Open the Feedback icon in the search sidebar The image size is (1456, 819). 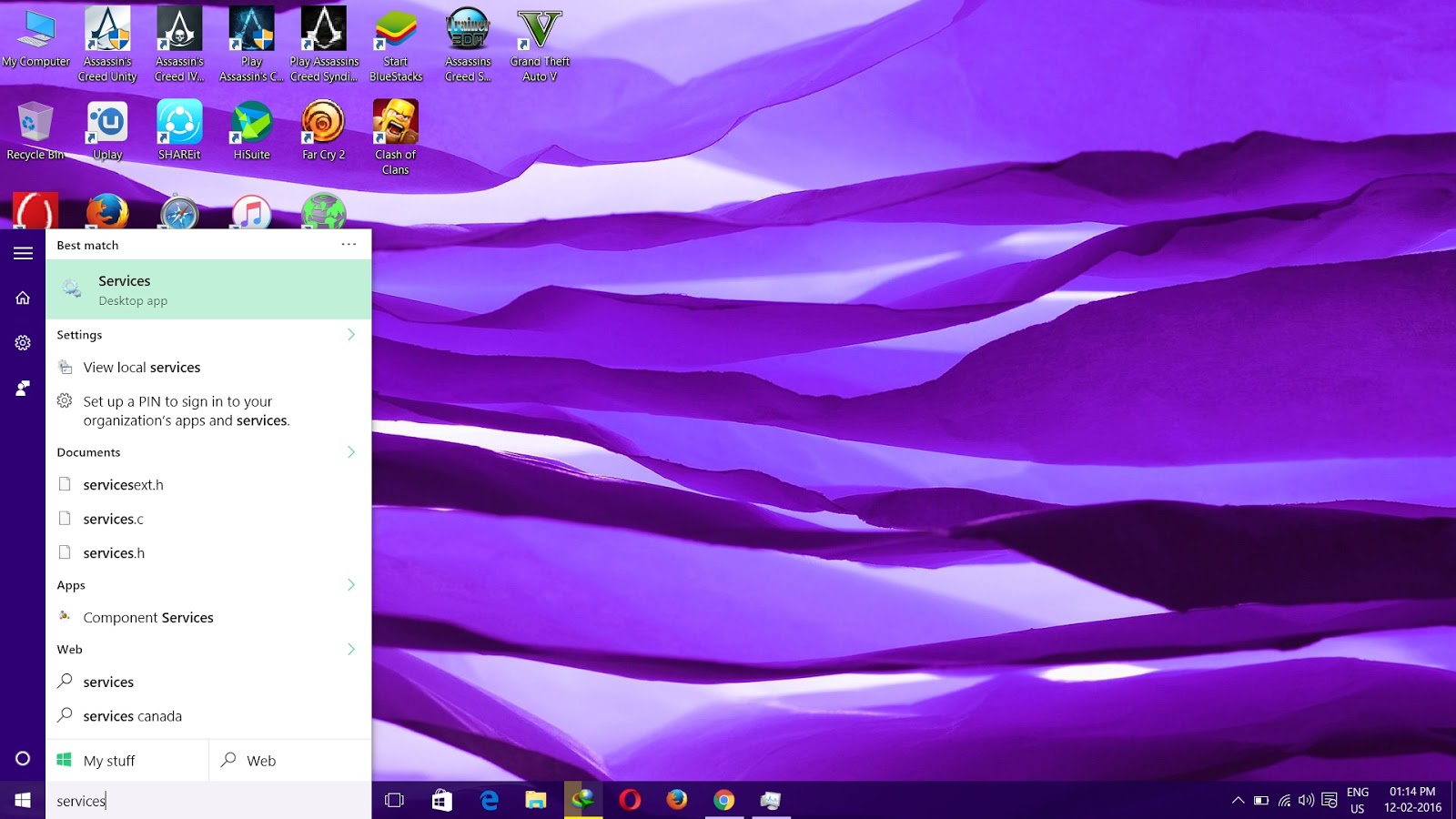(23, 389)
